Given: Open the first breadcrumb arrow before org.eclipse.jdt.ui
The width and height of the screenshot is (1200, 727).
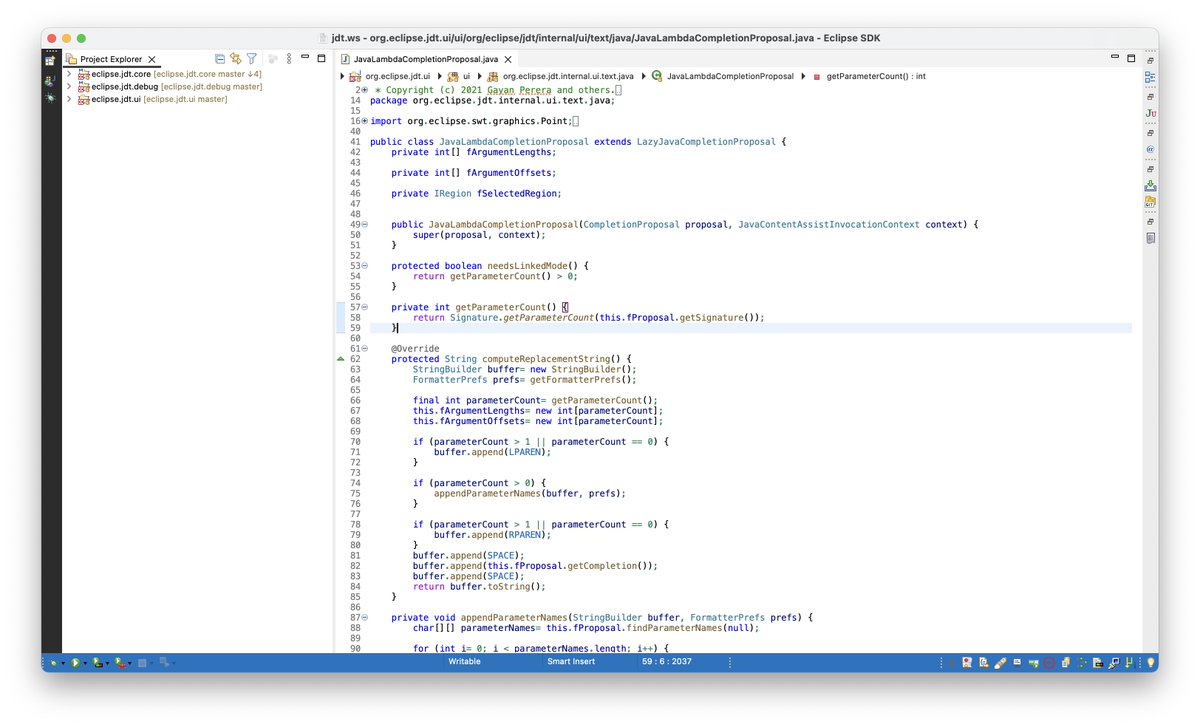Looking at the screenshot, I should [344, 76].
